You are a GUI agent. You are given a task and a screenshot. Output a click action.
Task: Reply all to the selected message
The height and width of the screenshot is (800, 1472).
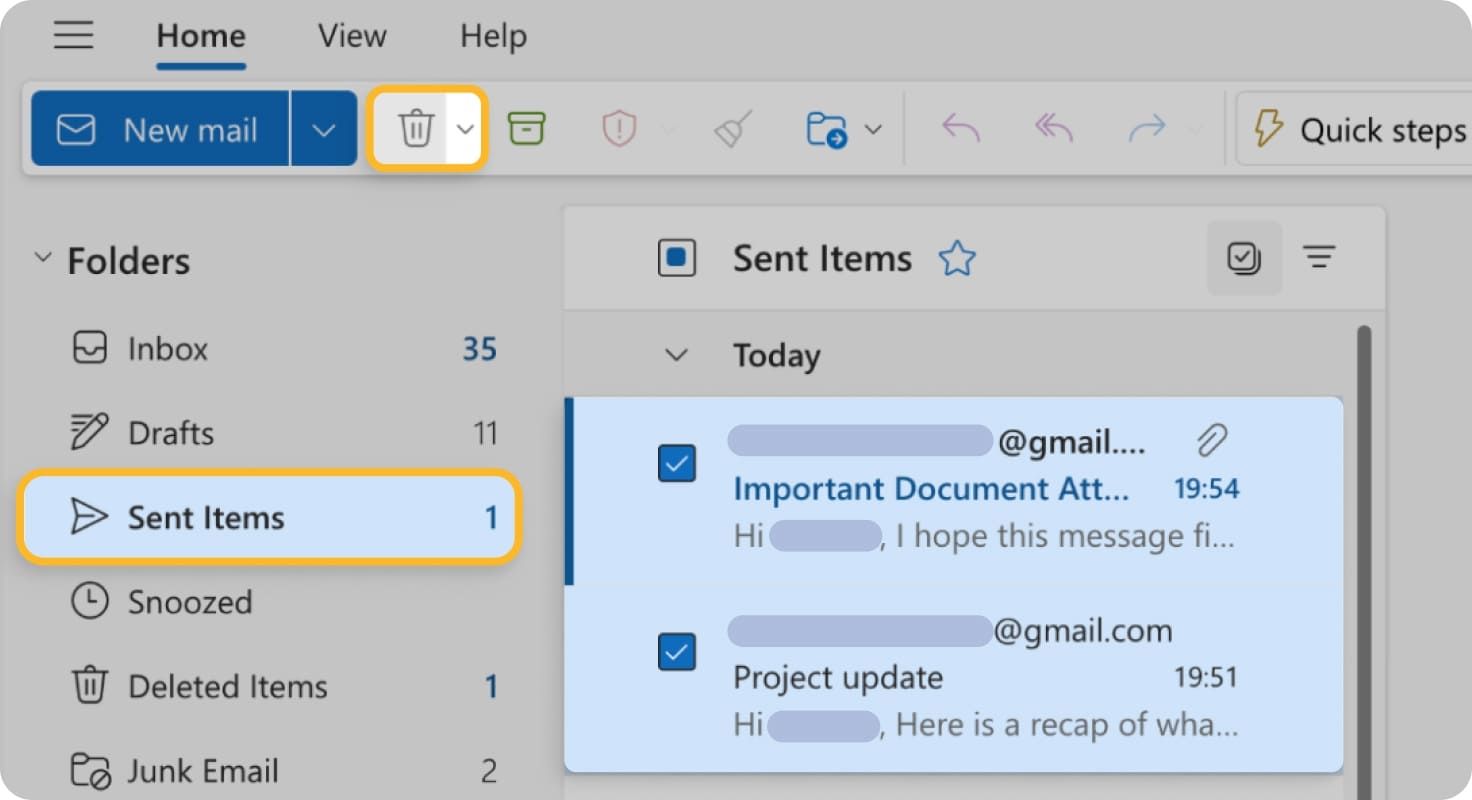click(x=1053, y=128)
